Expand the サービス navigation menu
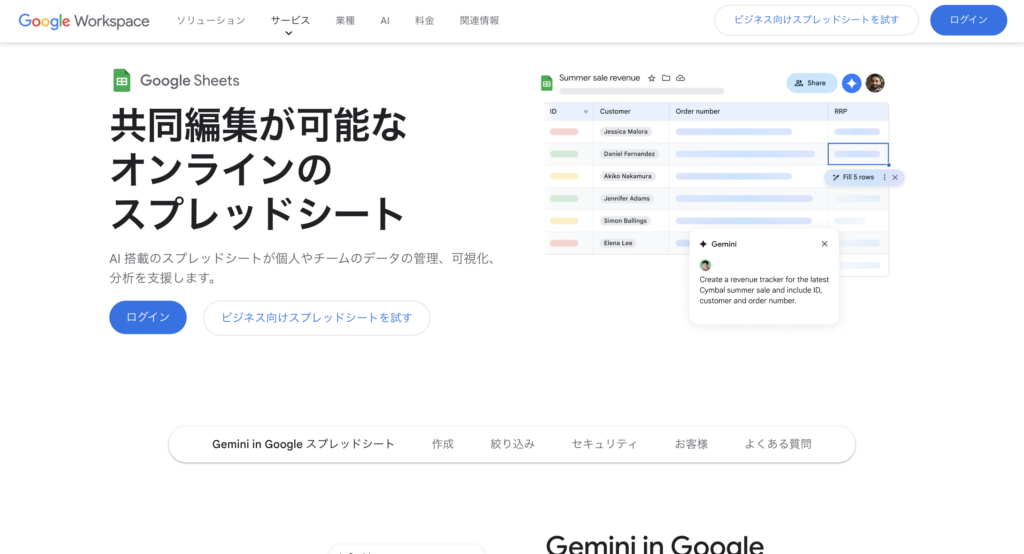 (290, 21)
